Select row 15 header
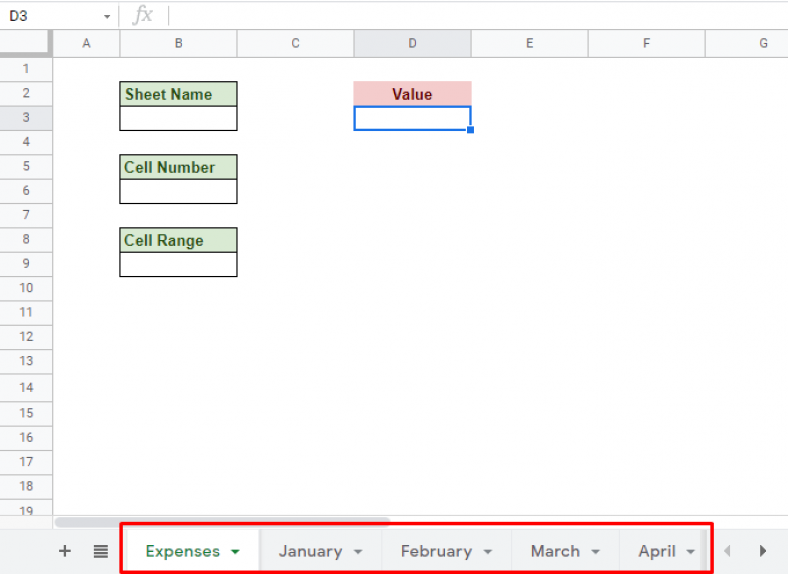Screen dimensions: 788x574 (x=26, y=413)
